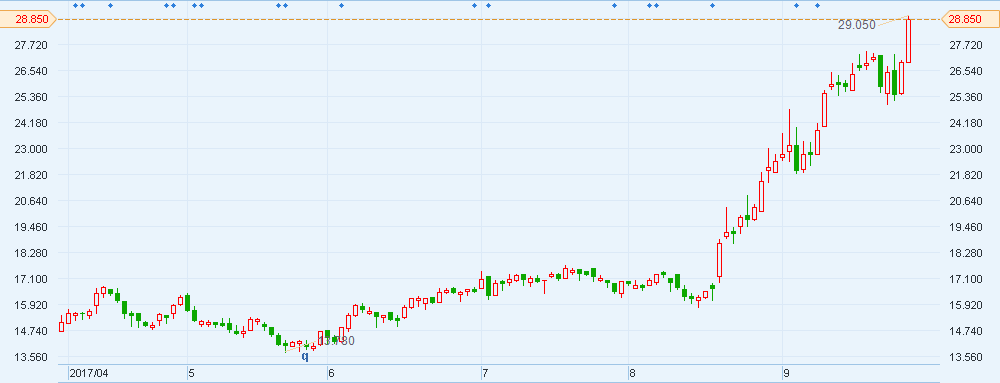This screenshot has height=383, width=1000.
Task: Select month 8 on the date axis
Action: (x=632, y=373)
